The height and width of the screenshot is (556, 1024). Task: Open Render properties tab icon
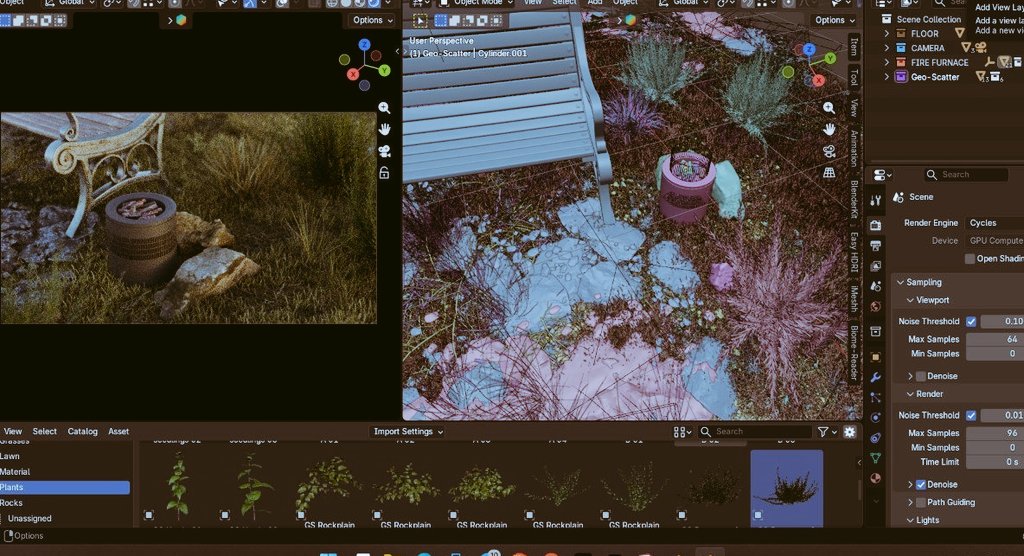coord(876,225)
